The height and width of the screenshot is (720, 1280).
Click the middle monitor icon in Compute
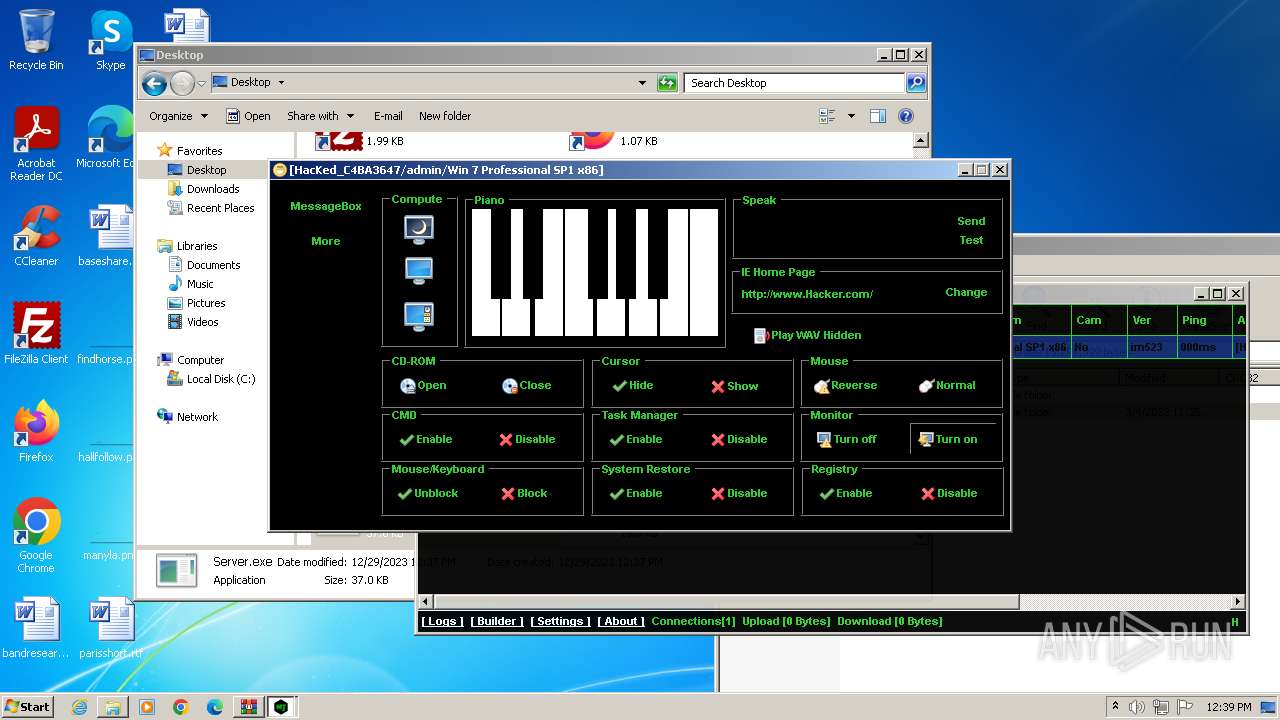(x=419, y=271)
